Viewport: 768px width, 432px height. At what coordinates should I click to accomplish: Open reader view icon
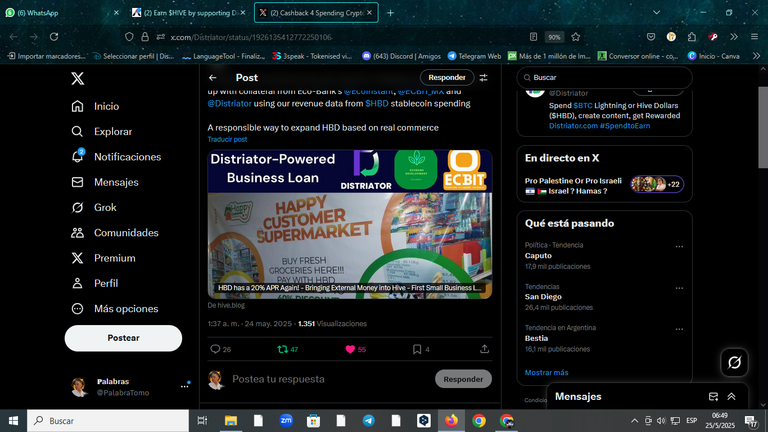coord(533,37)
